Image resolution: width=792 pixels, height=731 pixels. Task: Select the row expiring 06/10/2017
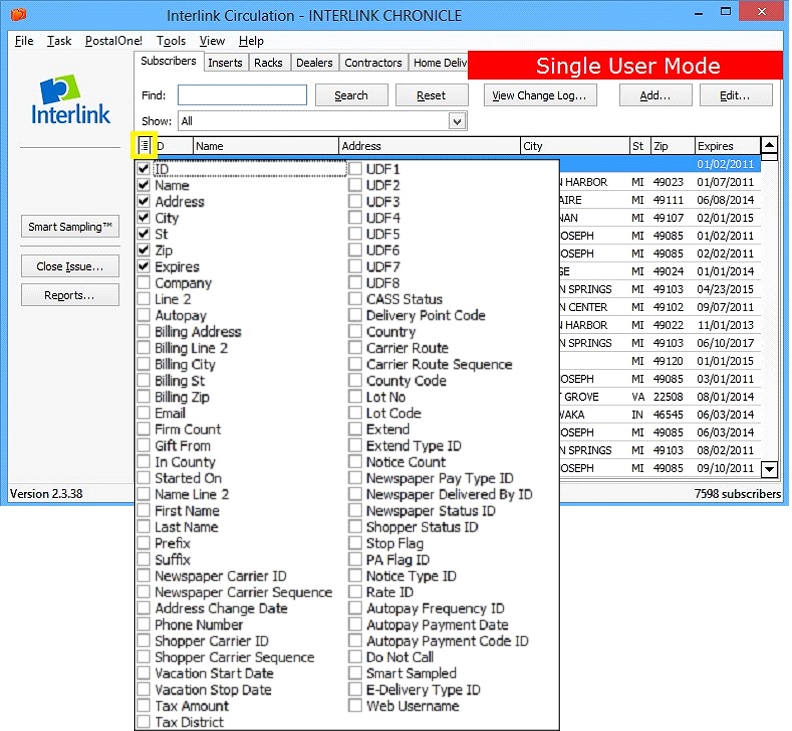(660, 343)
